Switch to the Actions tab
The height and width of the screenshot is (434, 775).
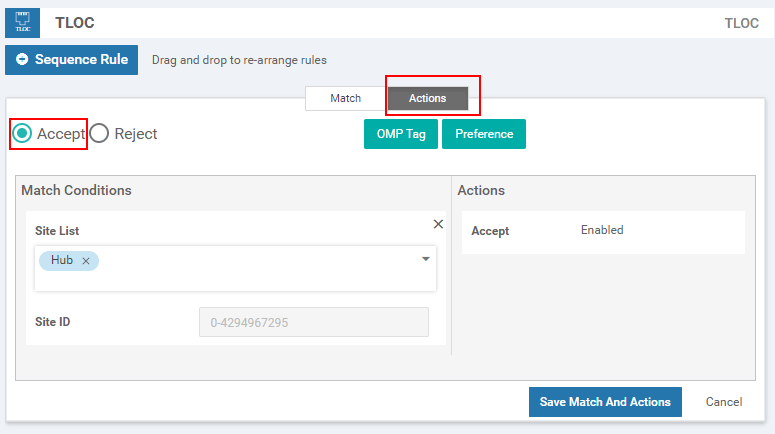coord(428,98)
